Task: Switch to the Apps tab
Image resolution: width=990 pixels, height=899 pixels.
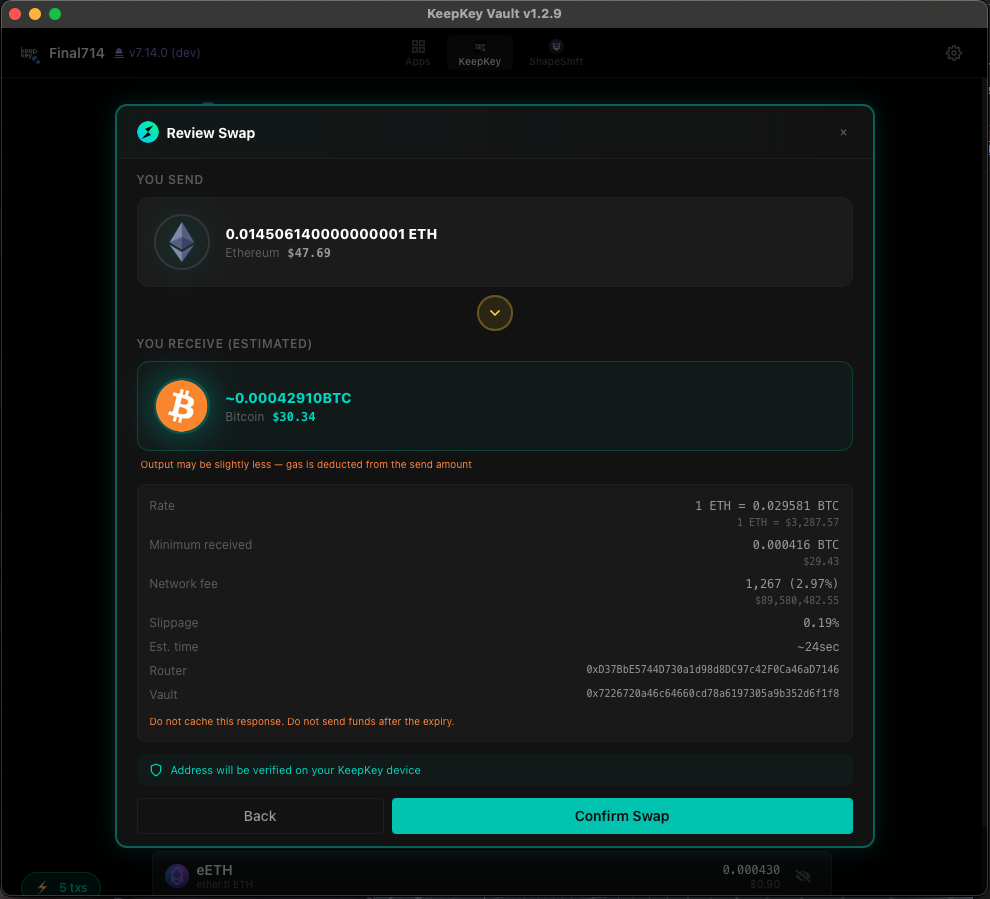Action: coord(418,53)
